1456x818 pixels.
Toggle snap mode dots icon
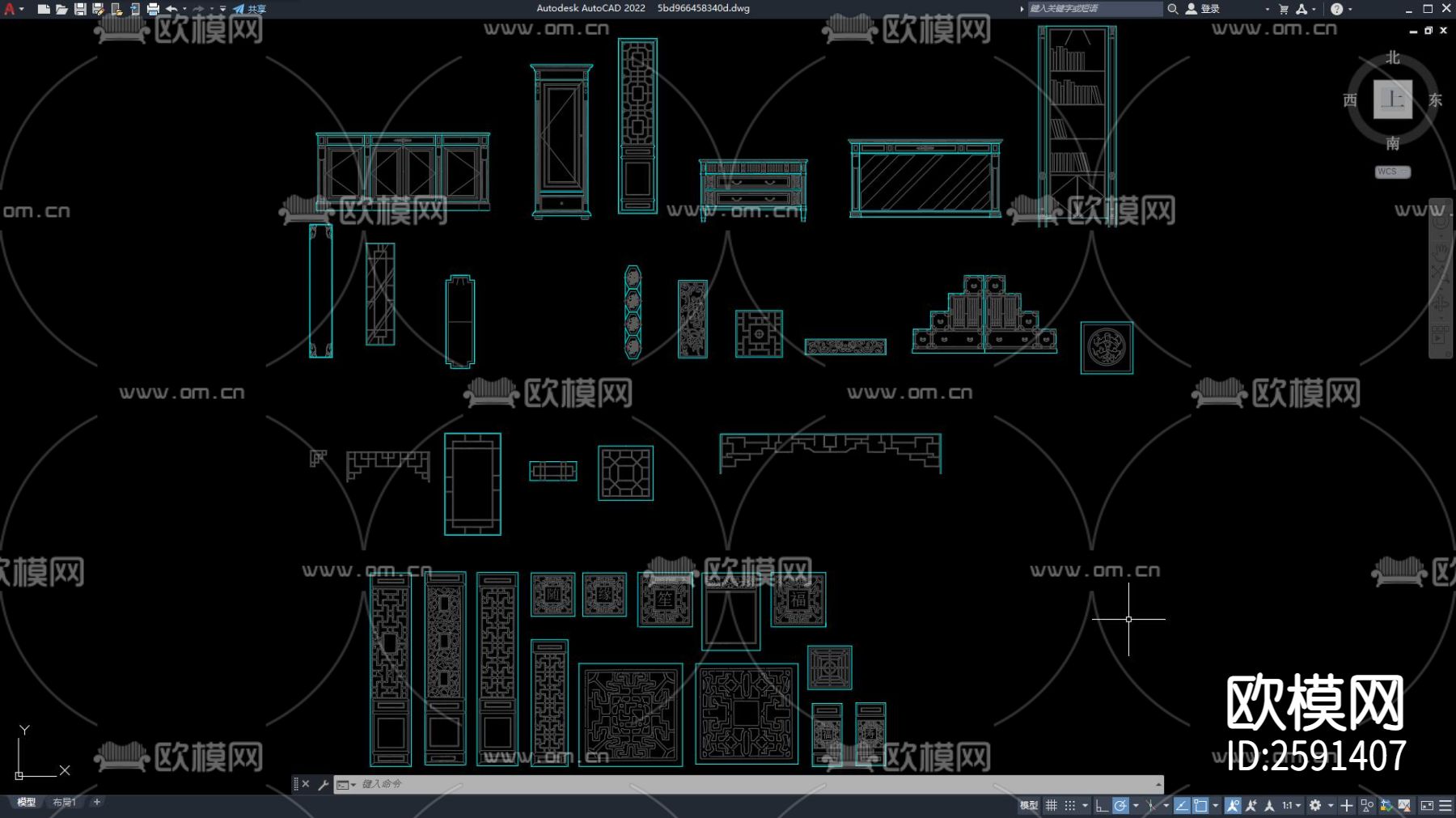click(1069, 805)
